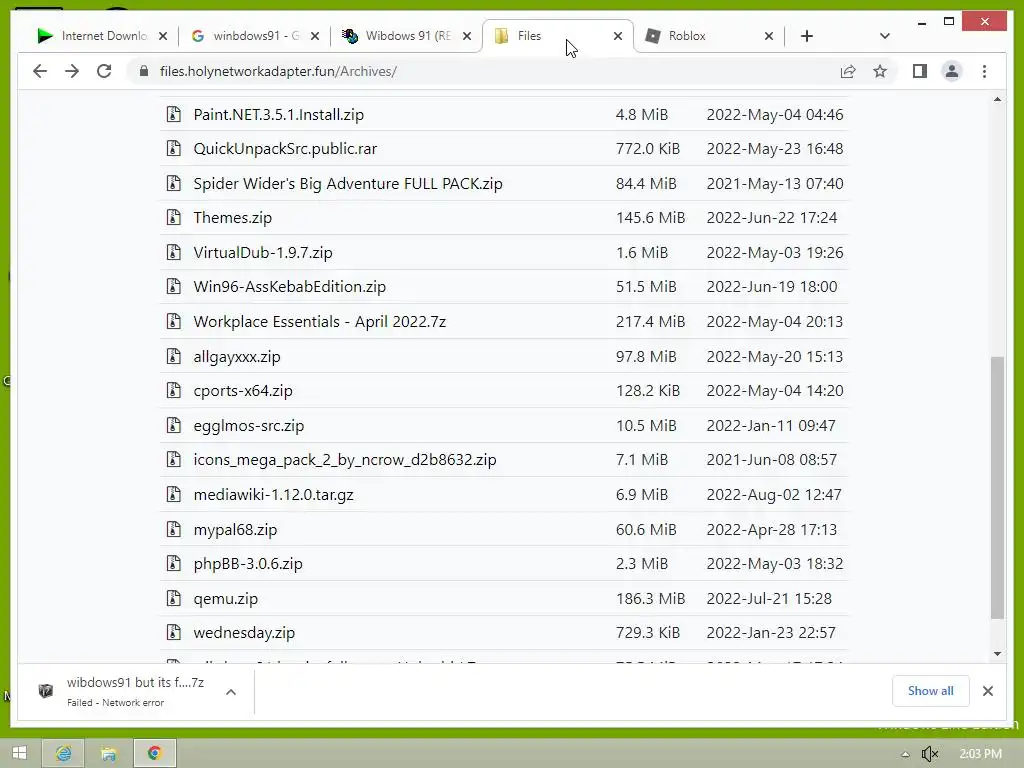The height and width of the screenshot is (768, 1024).
Task: Close the winbdows91 Google tab
Action: pyautogui.click(x=315, y=36)
